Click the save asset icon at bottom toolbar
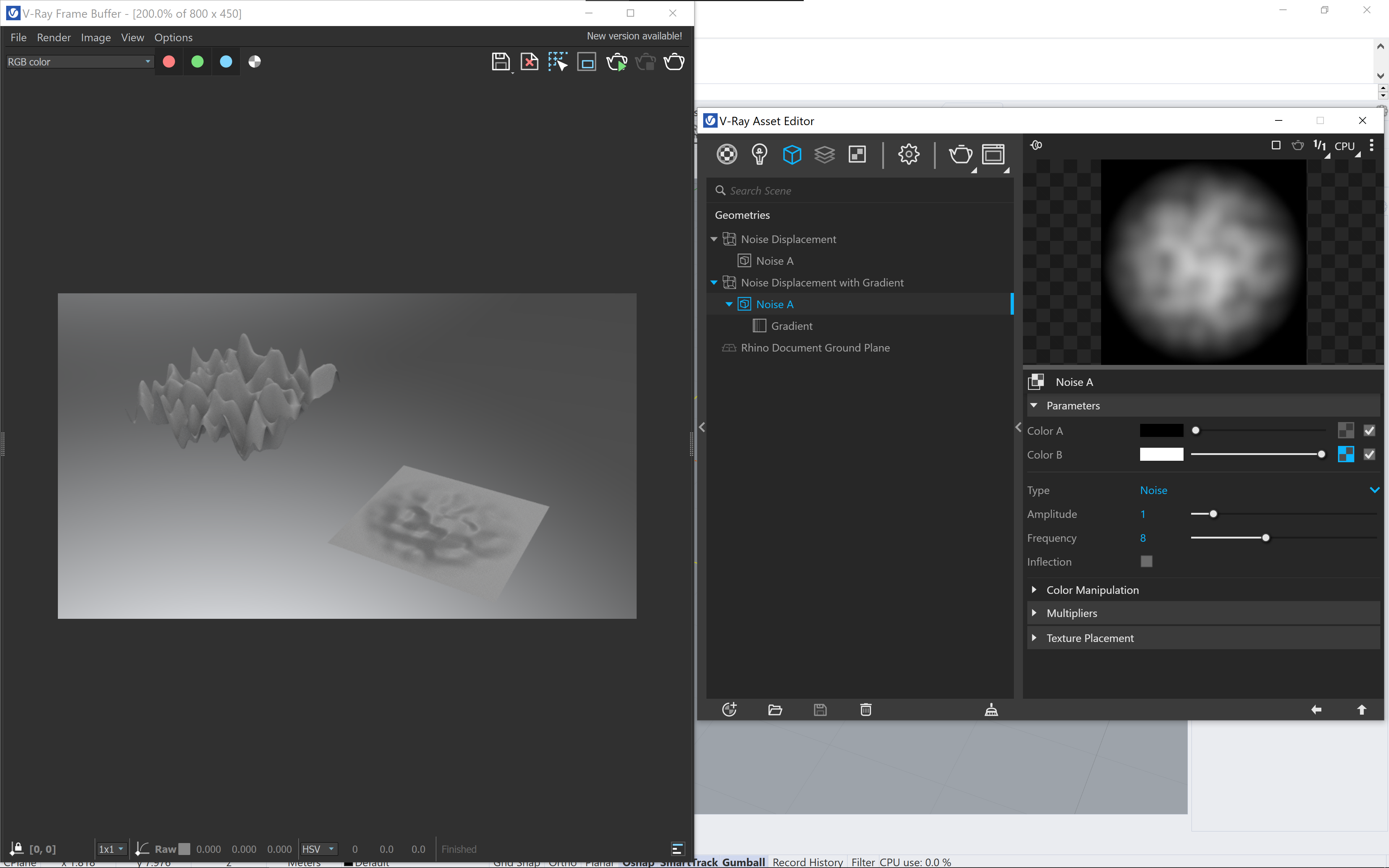1389x868 pixels. coord(820,709)
